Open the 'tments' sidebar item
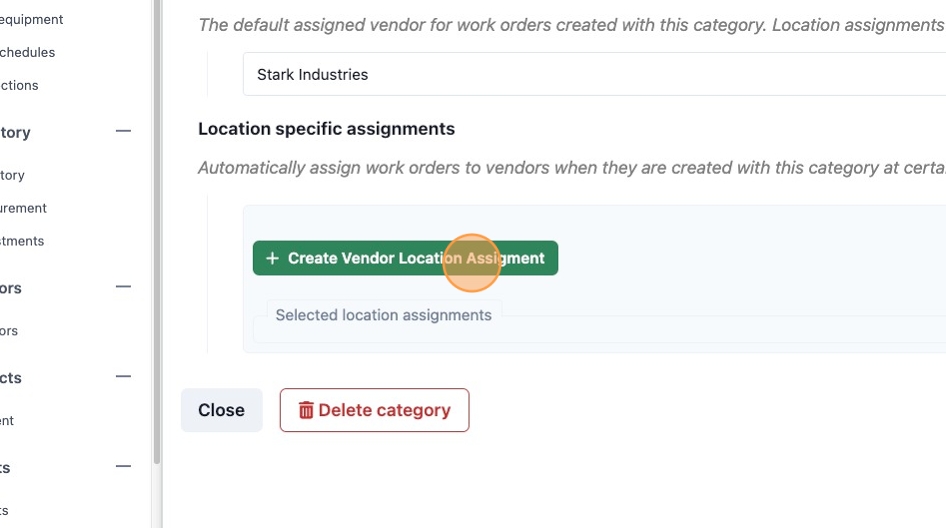Screen dimensions: 946x528 coord(22,241)
